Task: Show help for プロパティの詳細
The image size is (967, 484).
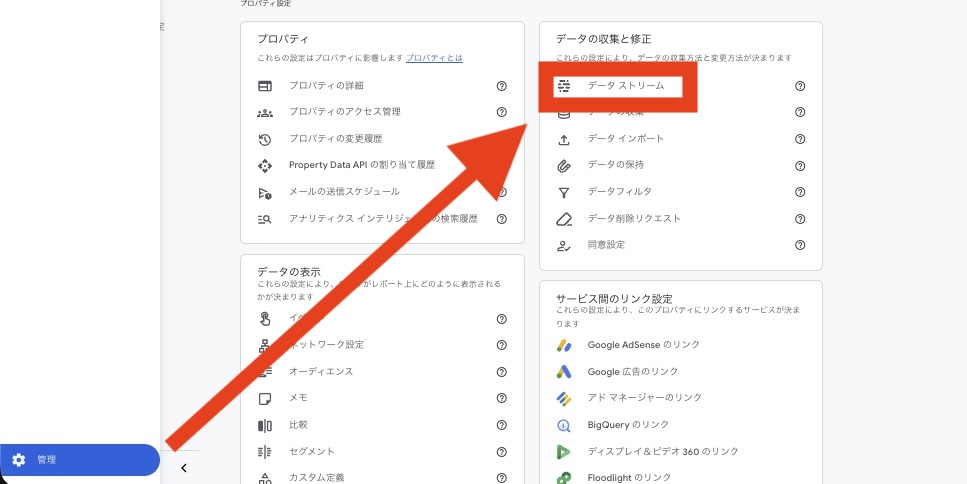Action: coord(501,86)
